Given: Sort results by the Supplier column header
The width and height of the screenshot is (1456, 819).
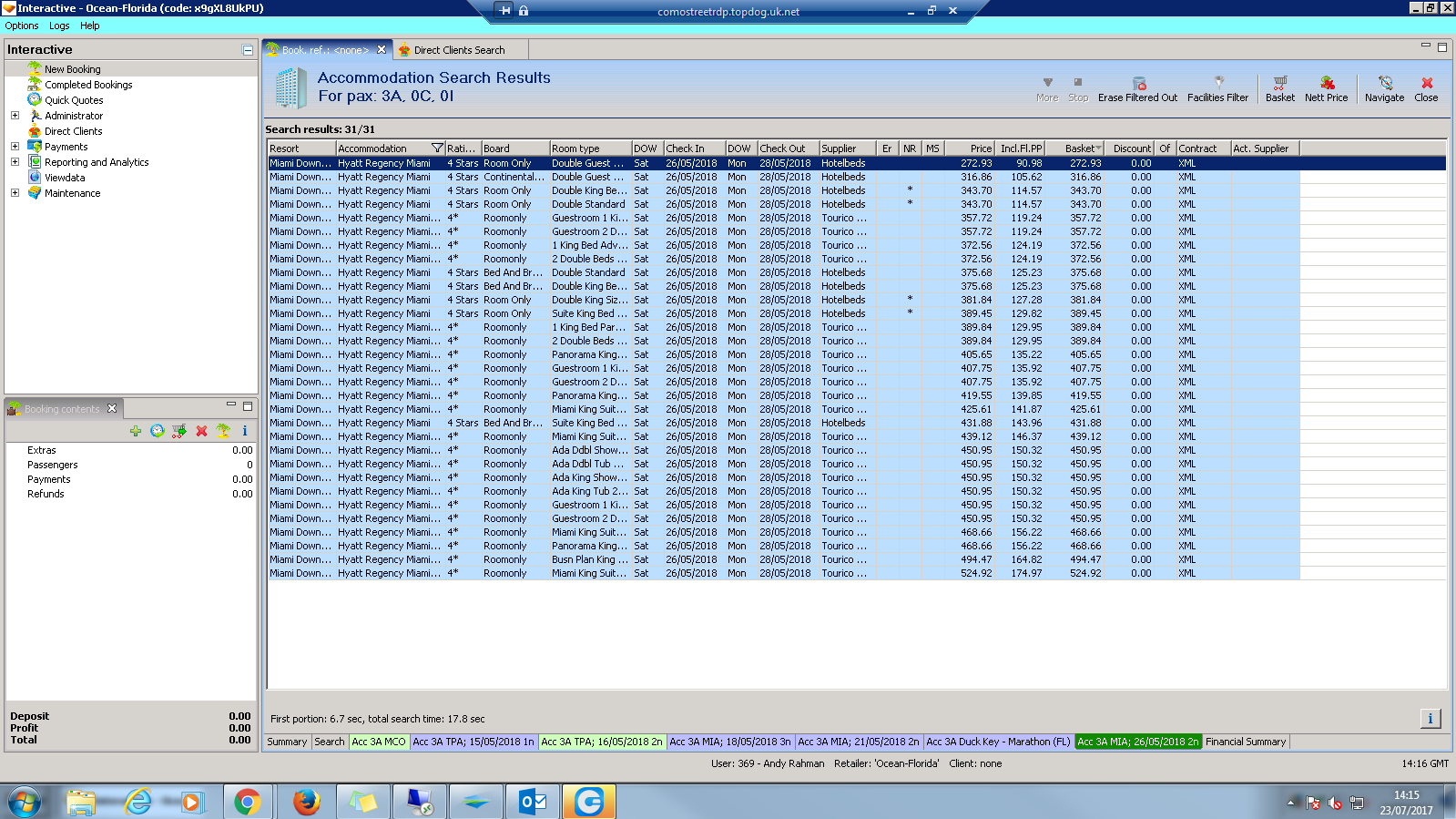Looking at the screenshot, I should tap(848, 148).
